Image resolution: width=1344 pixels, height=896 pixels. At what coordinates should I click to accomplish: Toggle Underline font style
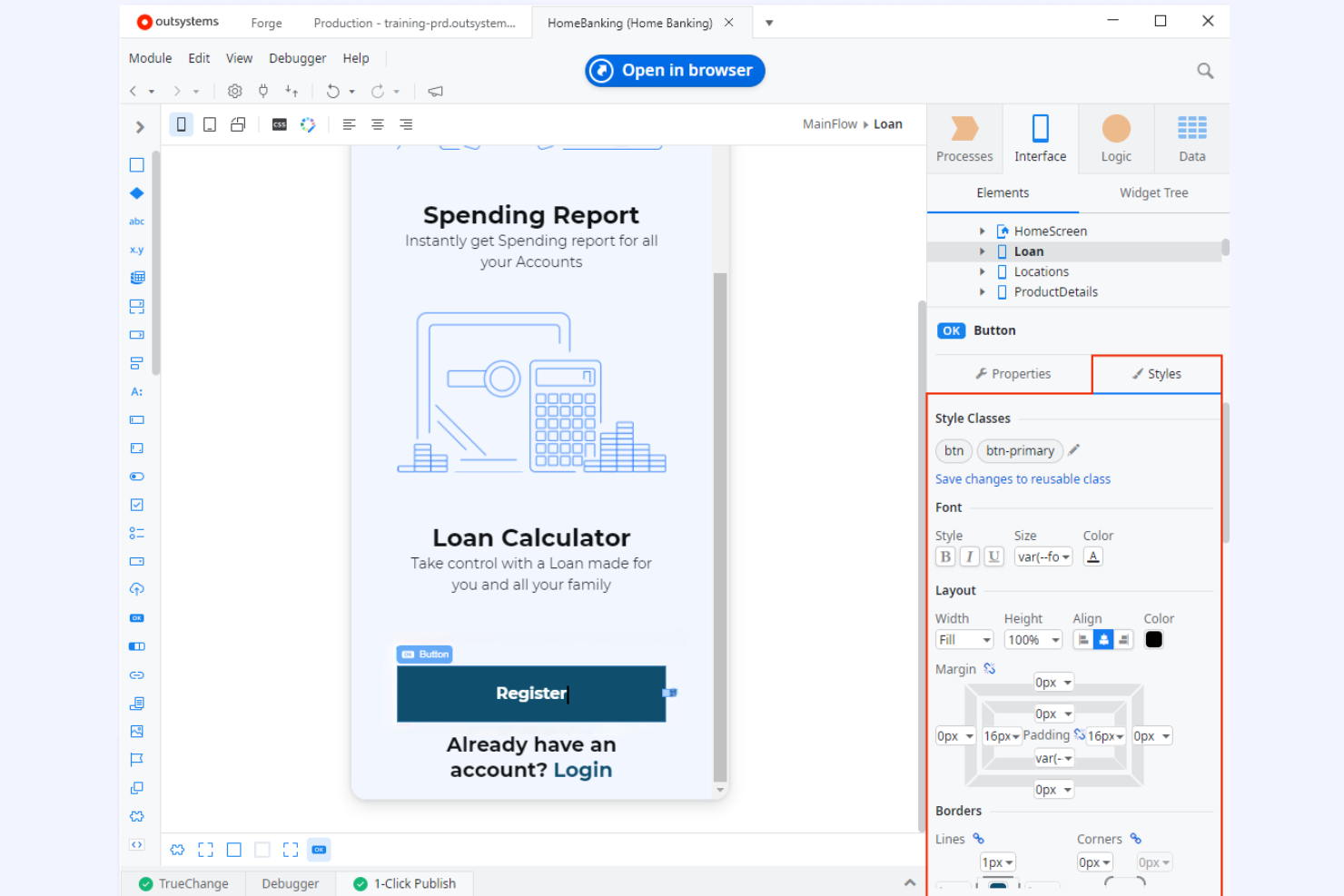click(993, 556)
